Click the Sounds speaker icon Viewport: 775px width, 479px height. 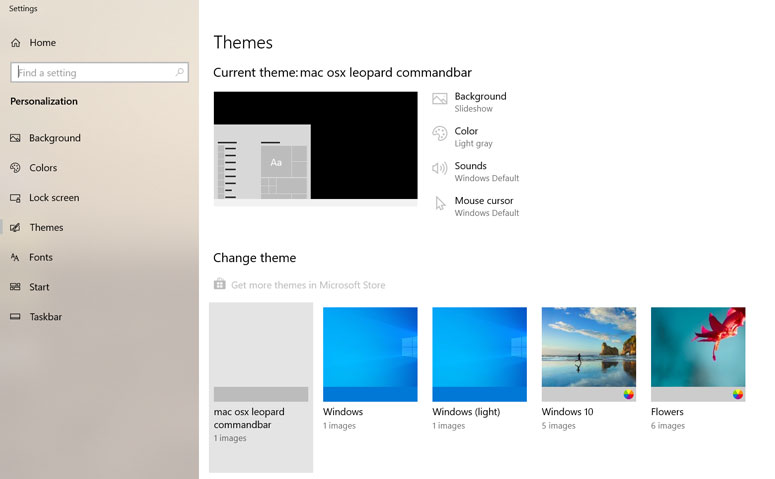(439, 168)
